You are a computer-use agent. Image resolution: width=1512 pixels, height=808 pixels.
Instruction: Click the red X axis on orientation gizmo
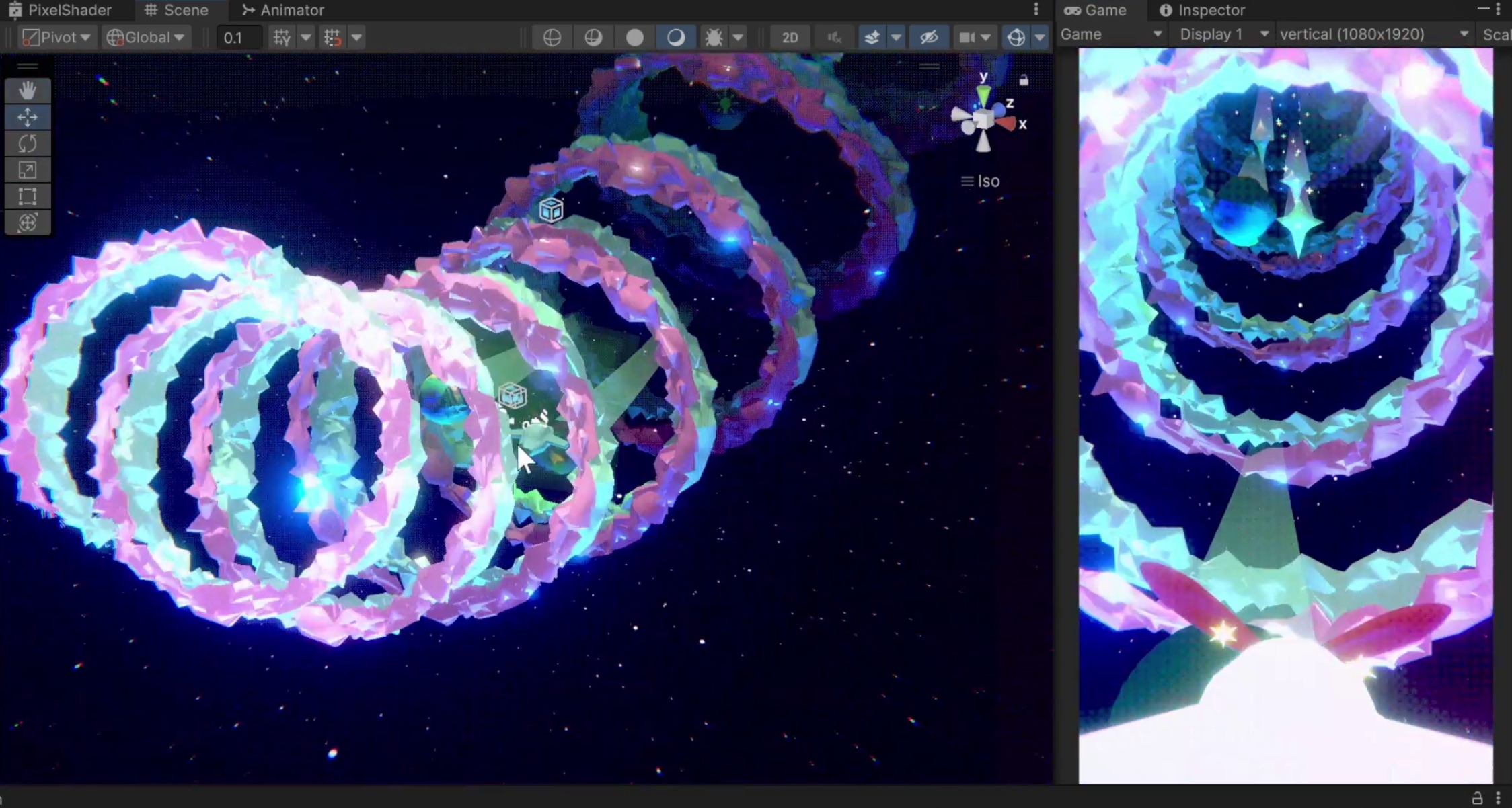click(x=1006, y=124)
